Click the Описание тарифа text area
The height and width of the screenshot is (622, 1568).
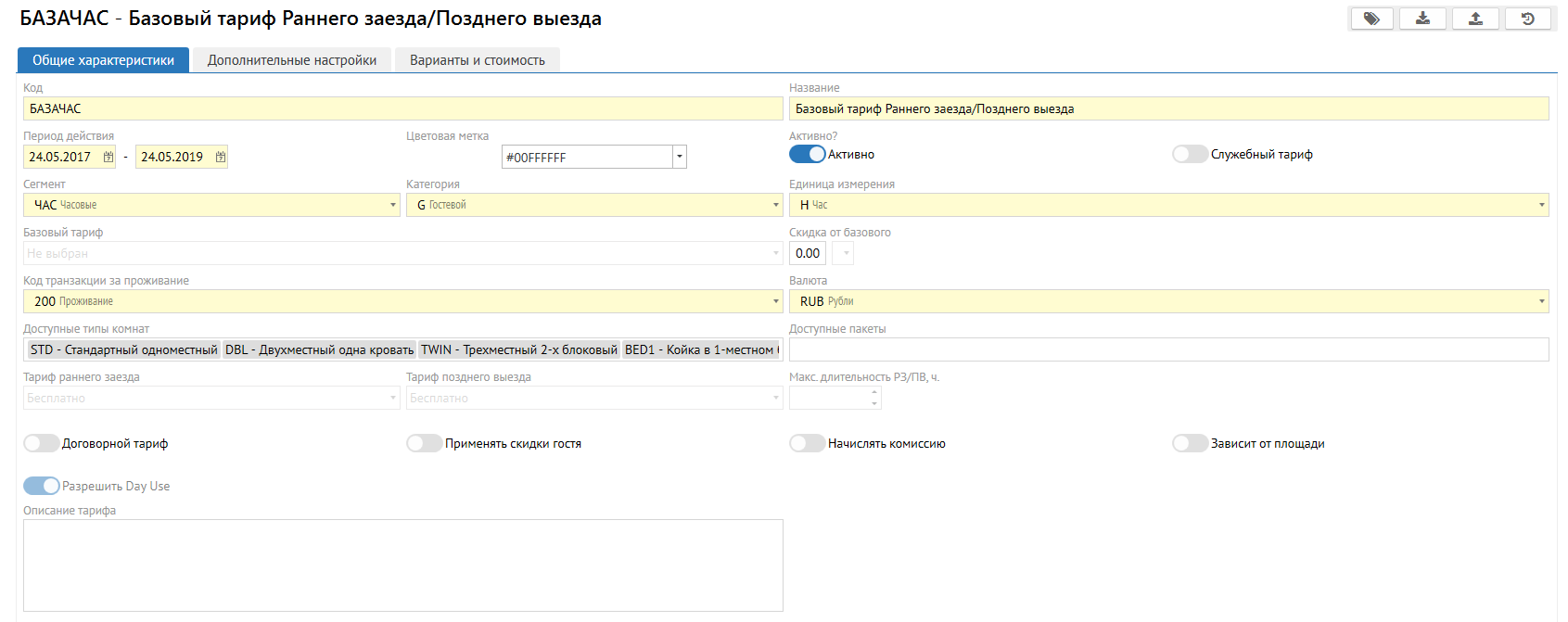tap(402, 565)
